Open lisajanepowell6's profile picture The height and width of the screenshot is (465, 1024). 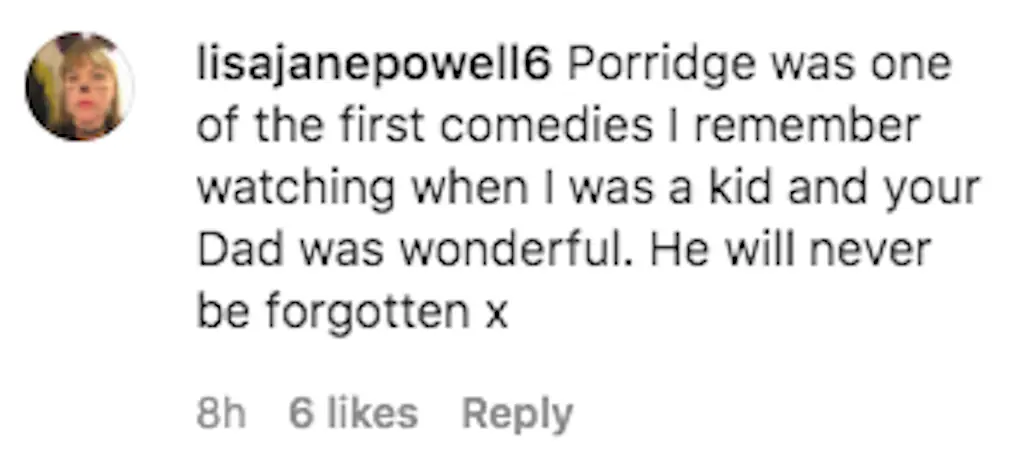(x=79, y=86)
